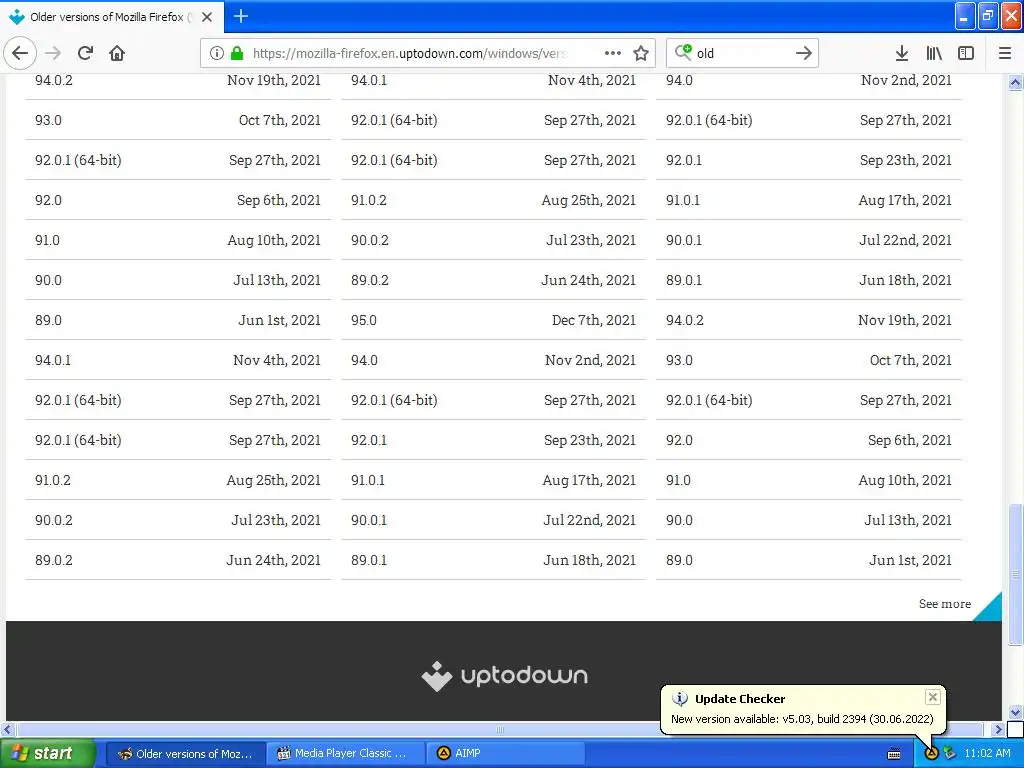Show site information icon in address bar
1024x768 pixels.
[x=217, y=53]
